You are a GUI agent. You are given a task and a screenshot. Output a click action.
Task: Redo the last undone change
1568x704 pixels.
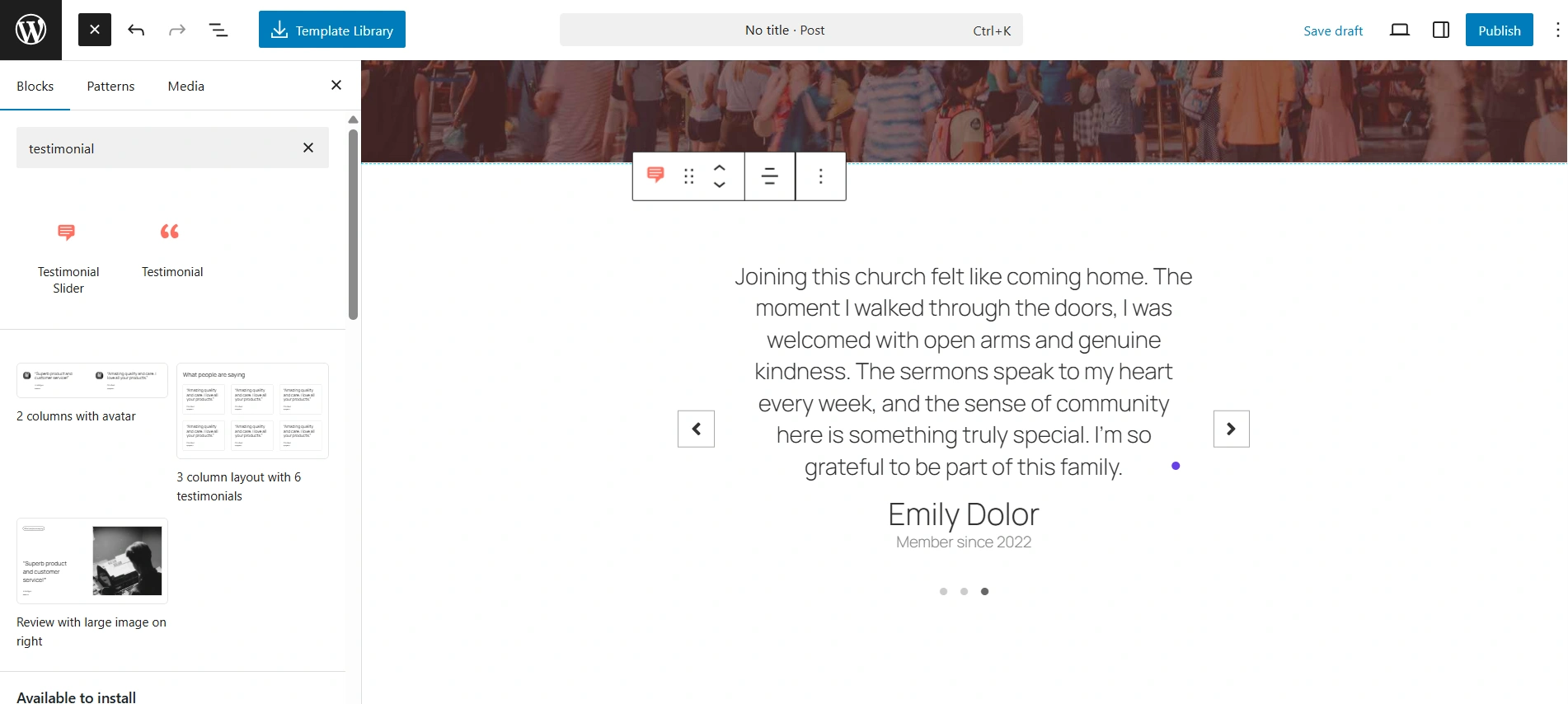177,30
